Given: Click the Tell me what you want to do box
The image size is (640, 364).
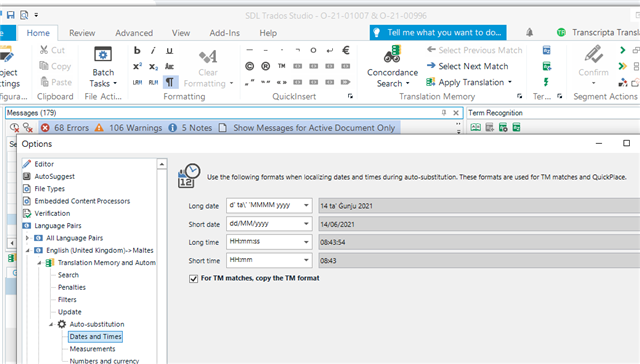Looking at the screenshot, I should pos(438,33).
